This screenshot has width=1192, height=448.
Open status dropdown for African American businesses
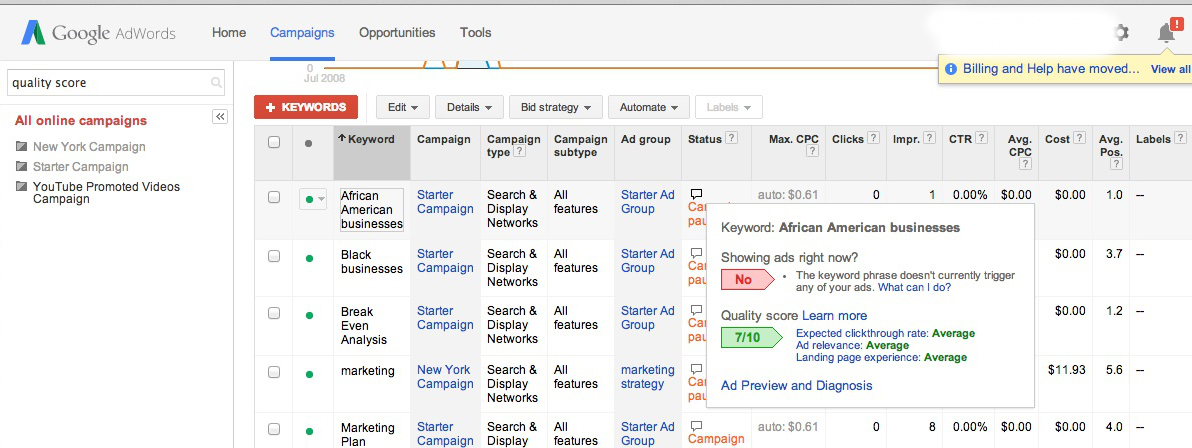point(314,199)
